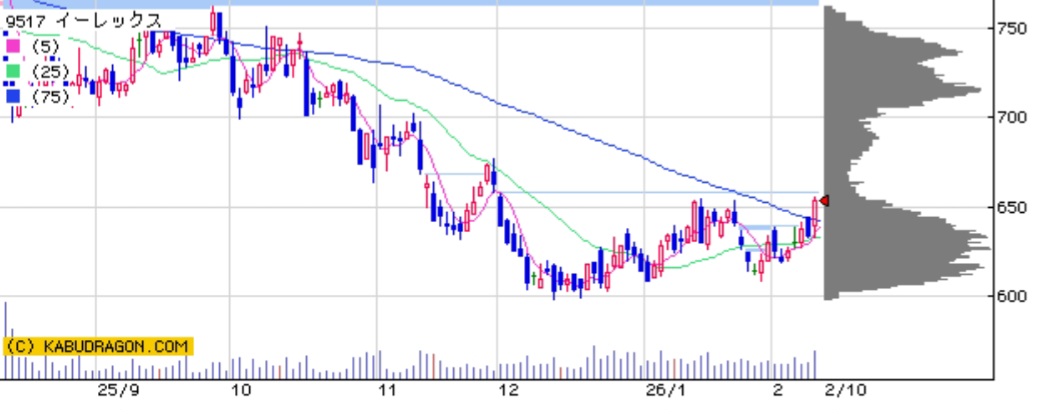Click the pink 5-day moving average swatch

(13, 46)
